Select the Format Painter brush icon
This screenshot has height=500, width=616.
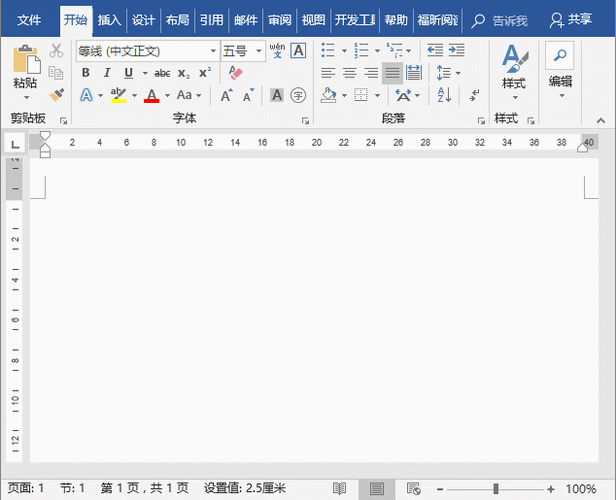tap(57, 95)
